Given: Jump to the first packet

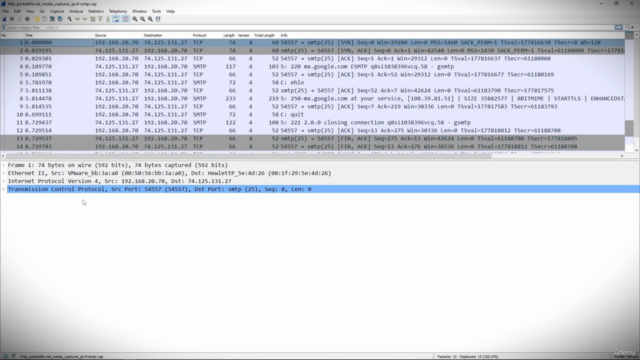Looking at the screenshot, I should click(100, 19).
